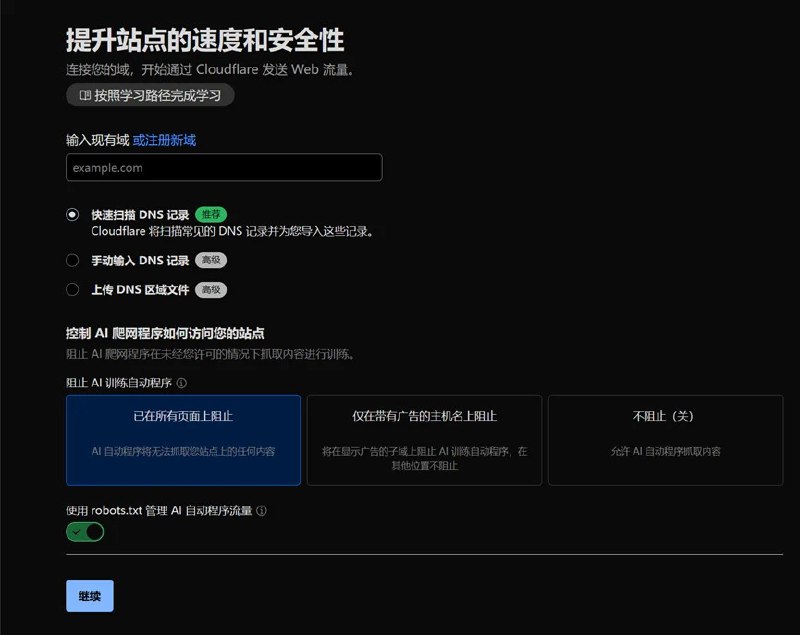Select the 手动输入 DNS 记录 radio button

point(71,260)
